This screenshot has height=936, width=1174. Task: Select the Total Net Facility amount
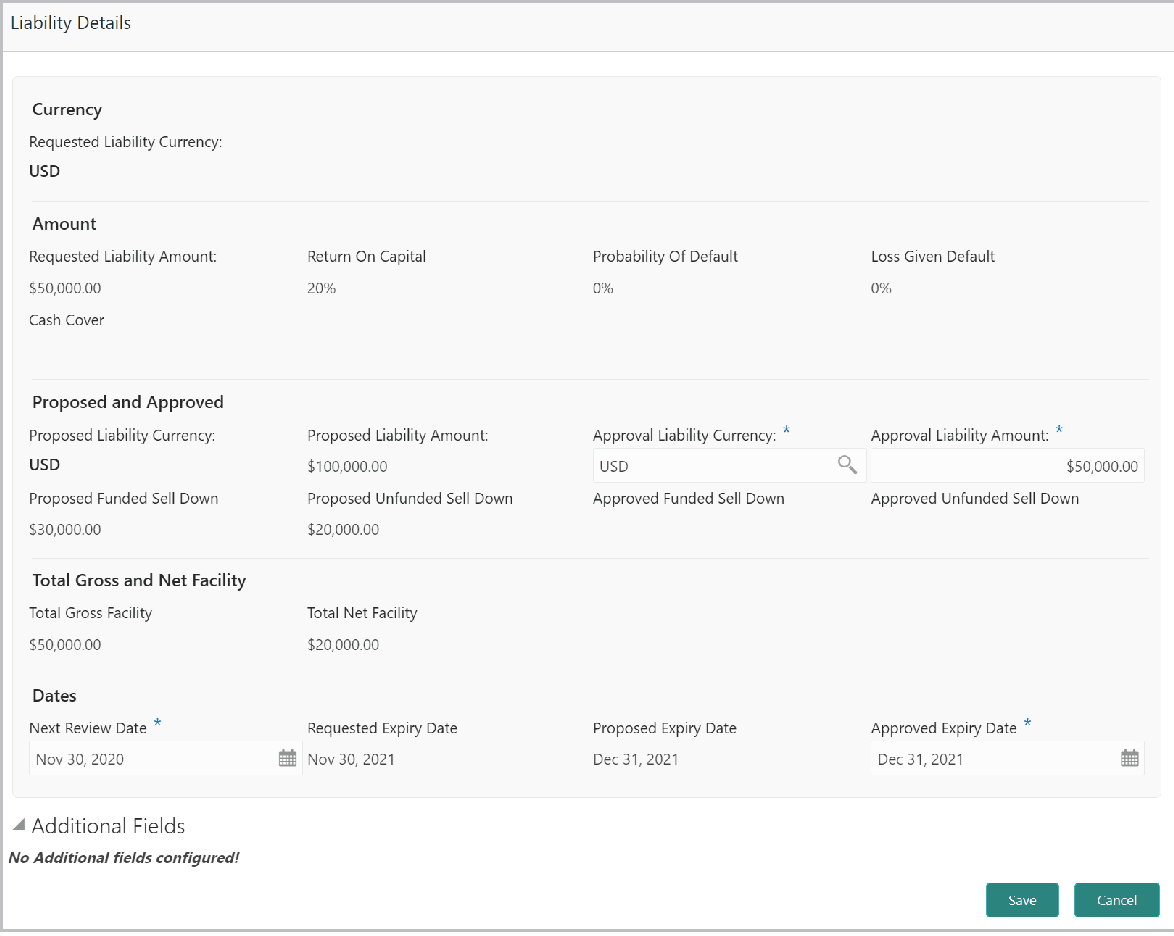tap(343, 645)
